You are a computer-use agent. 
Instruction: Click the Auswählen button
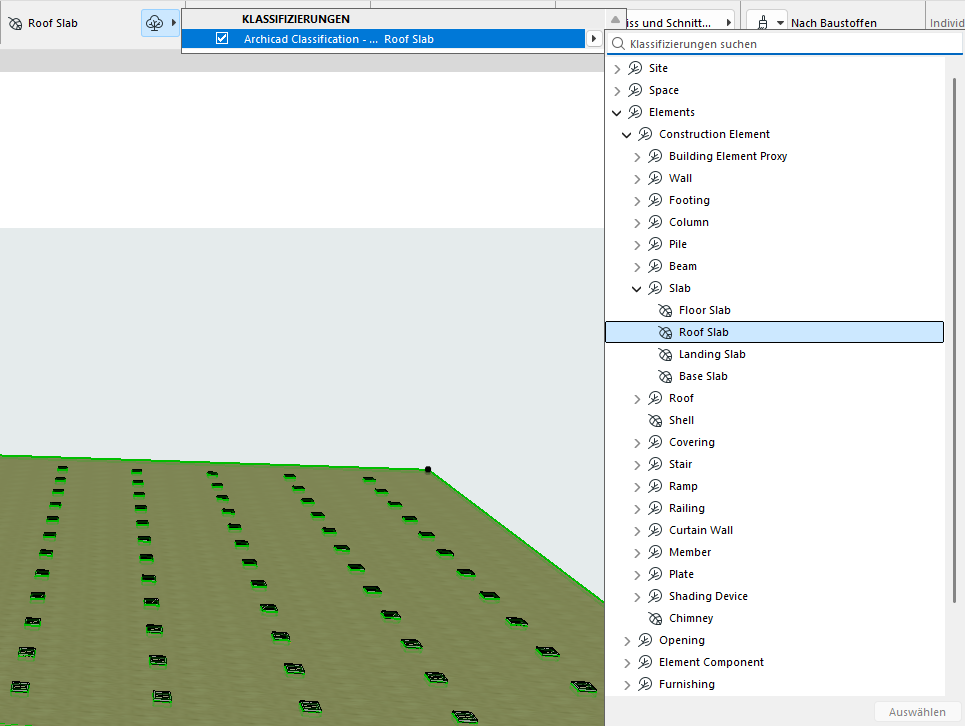click(x=916, y=712)
